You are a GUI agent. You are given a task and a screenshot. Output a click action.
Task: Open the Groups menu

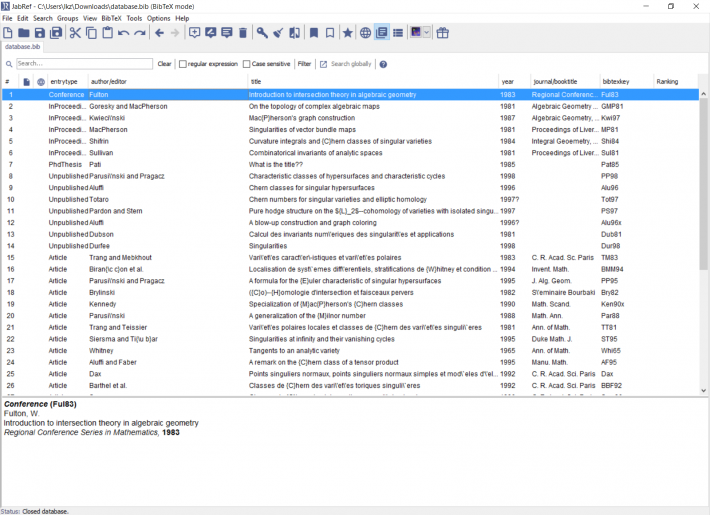67,18
